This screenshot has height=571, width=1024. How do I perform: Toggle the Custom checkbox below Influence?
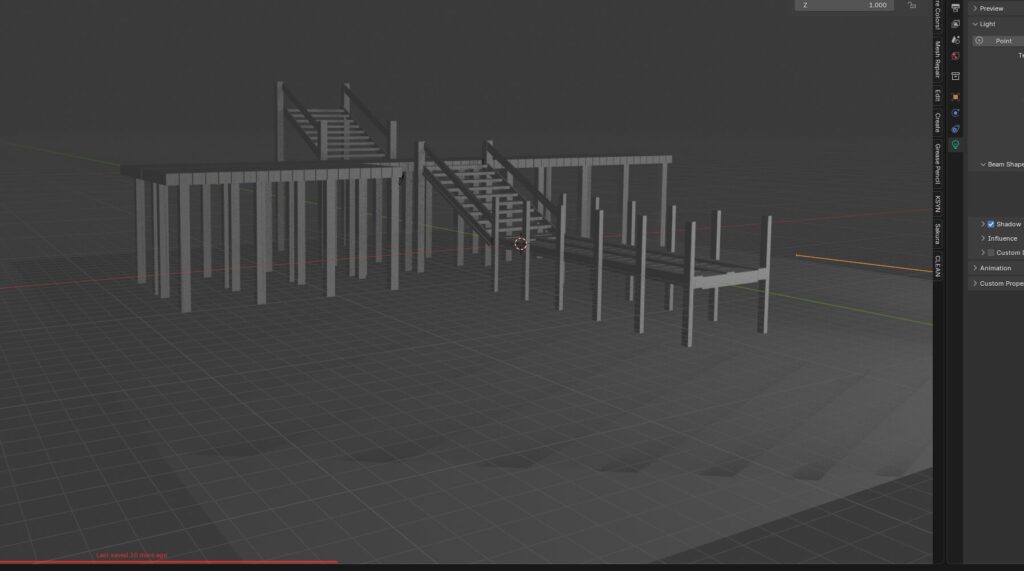click(x=991, y=253)
